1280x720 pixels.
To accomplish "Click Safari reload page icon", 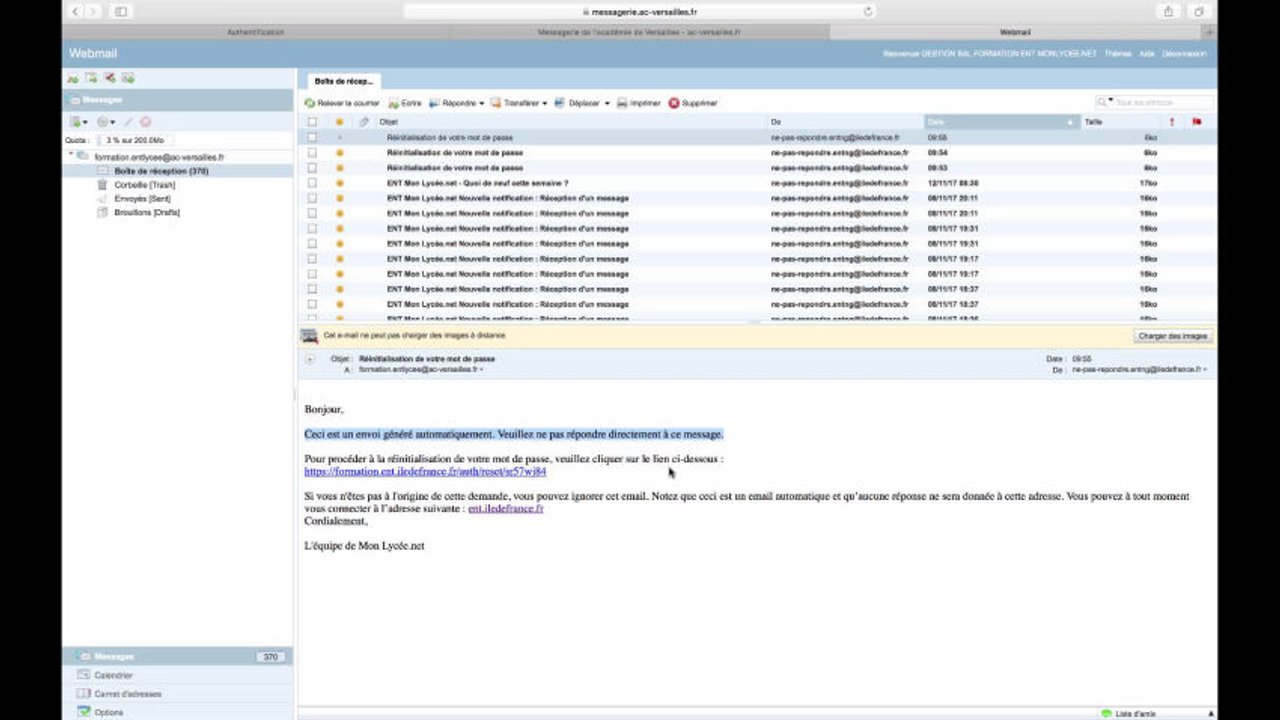I will pos(868,11).
